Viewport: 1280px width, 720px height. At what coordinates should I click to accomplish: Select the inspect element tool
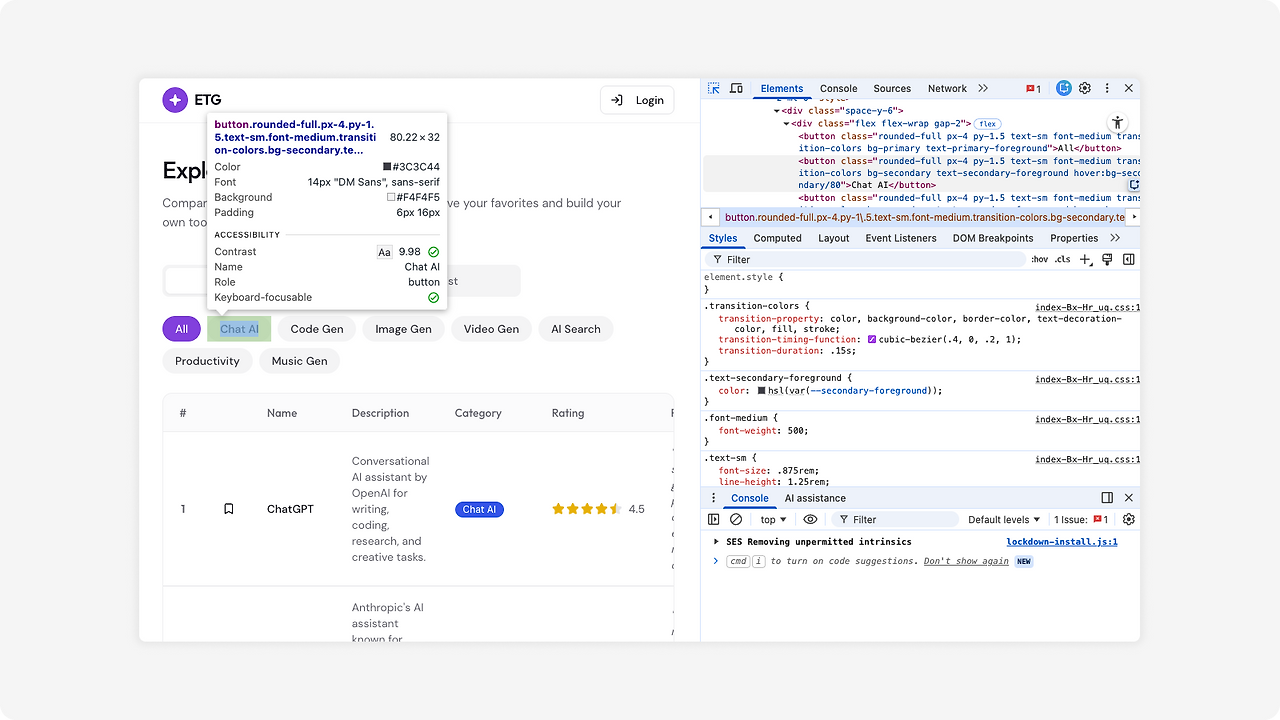pos(711,88)
